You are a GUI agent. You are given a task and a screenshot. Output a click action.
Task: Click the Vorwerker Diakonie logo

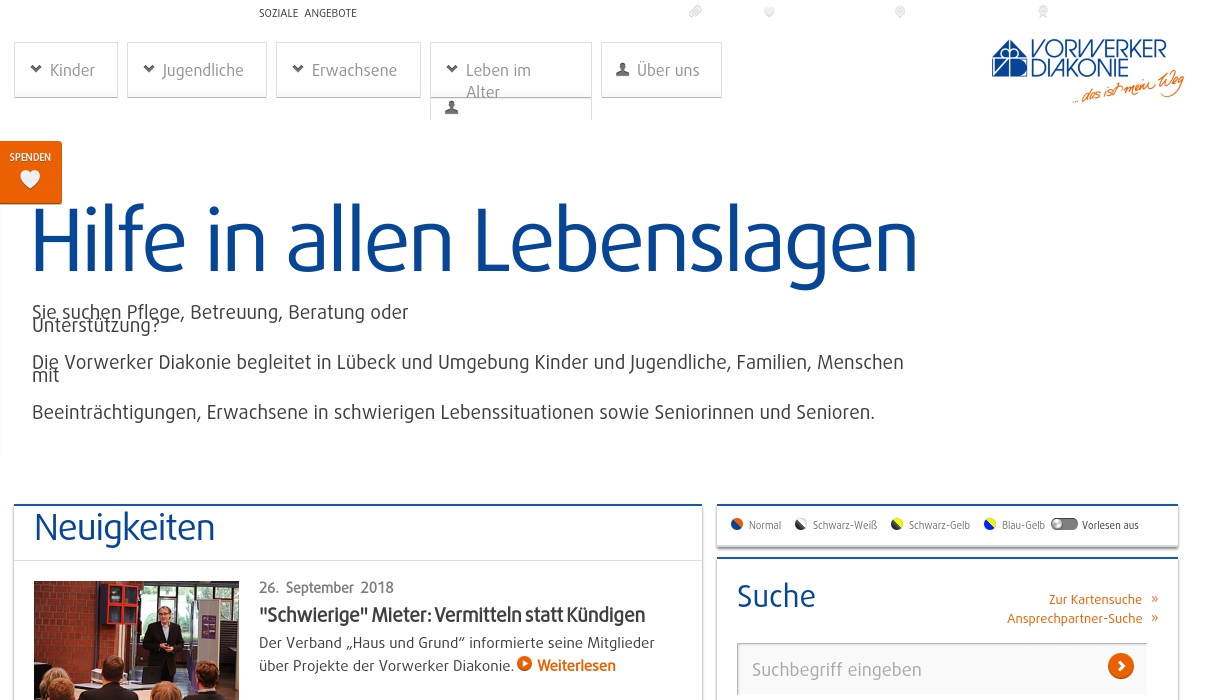tap(1087, 68)
